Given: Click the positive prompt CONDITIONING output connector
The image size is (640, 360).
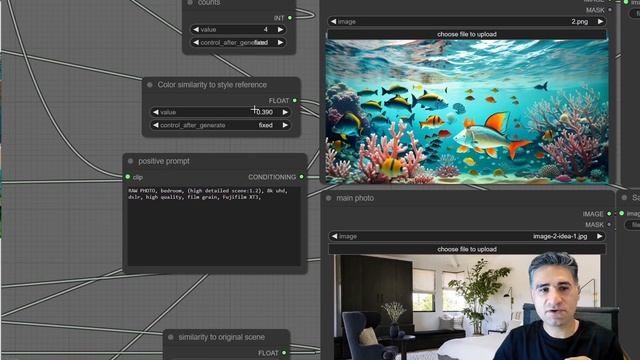Looking at the screenshot, I should pyautogui.click(x=302, y=177).
